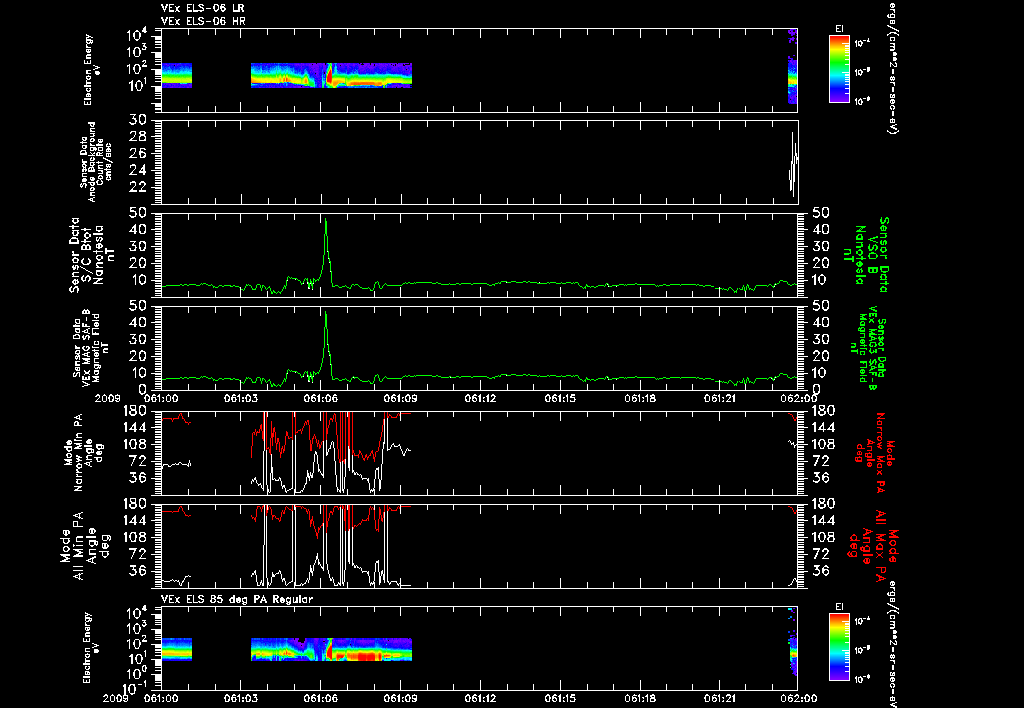
Task: Select the 'Mode Narrow Min PA Angle' label
Action: pyautogui.click(x=82, y=453)
